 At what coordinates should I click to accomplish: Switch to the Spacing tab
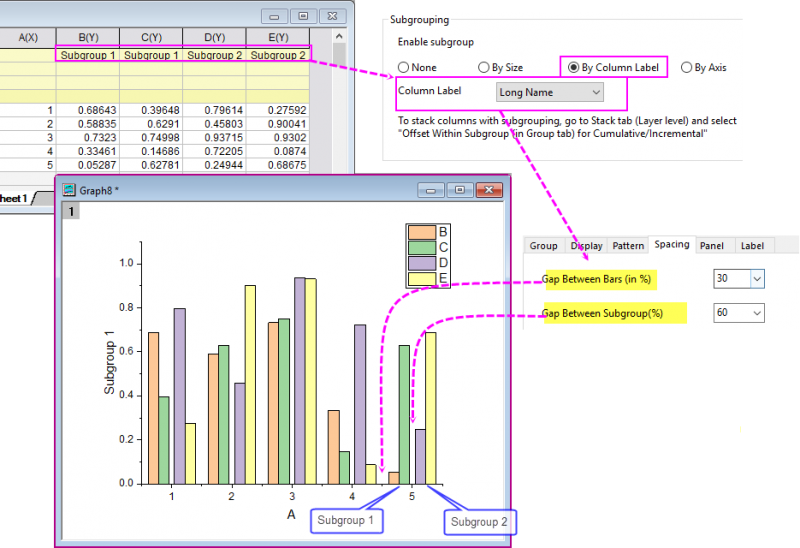click(671, 244)
